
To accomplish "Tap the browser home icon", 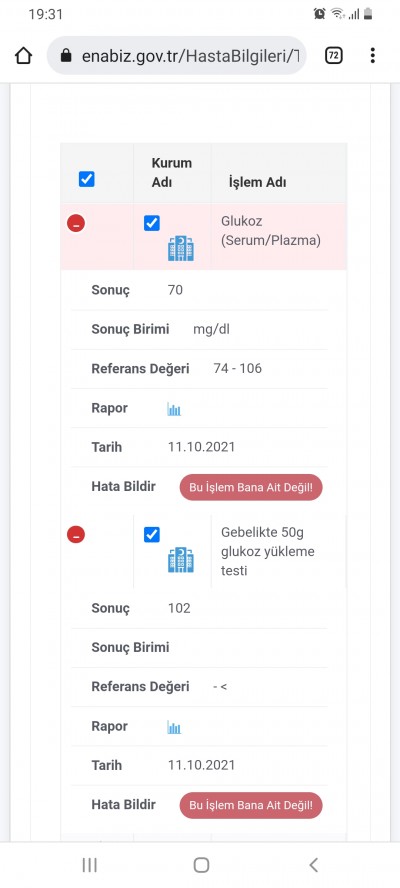I will point(23,56).
